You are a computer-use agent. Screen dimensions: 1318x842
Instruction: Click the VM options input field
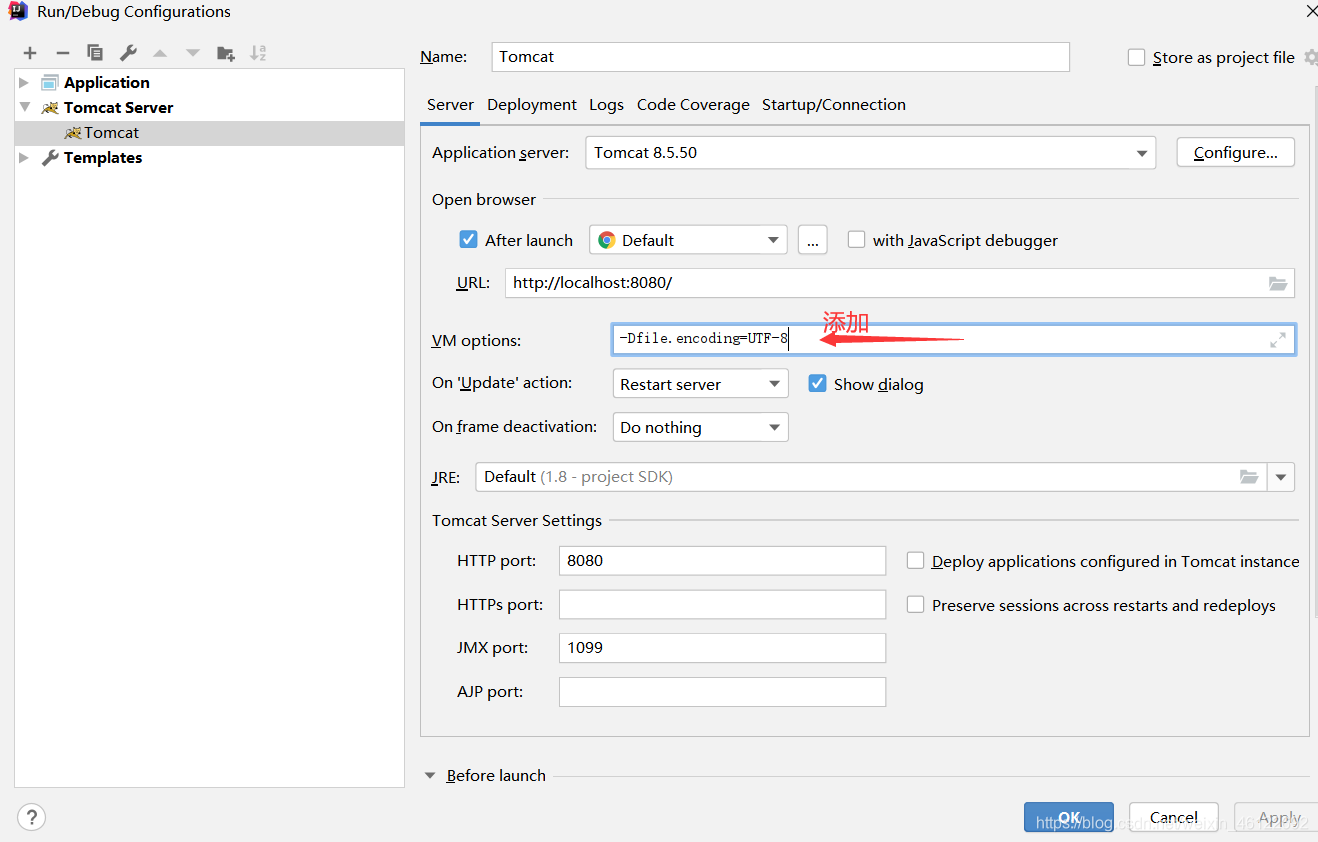click(954, 340)
